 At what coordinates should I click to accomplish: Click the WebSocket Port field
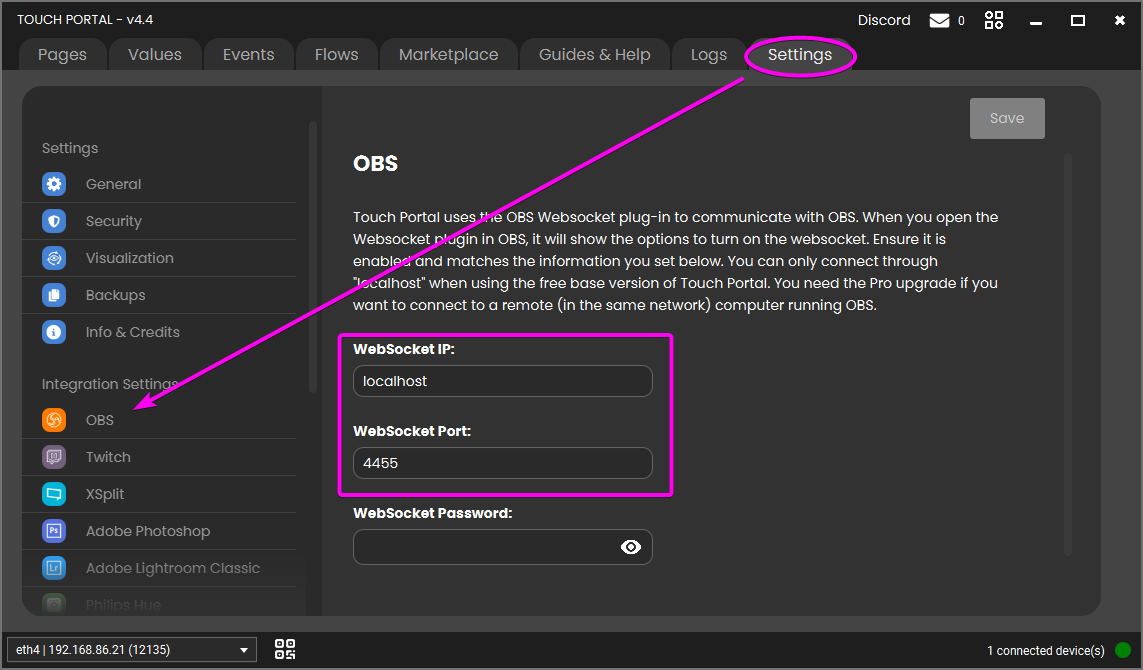[502, 463]
